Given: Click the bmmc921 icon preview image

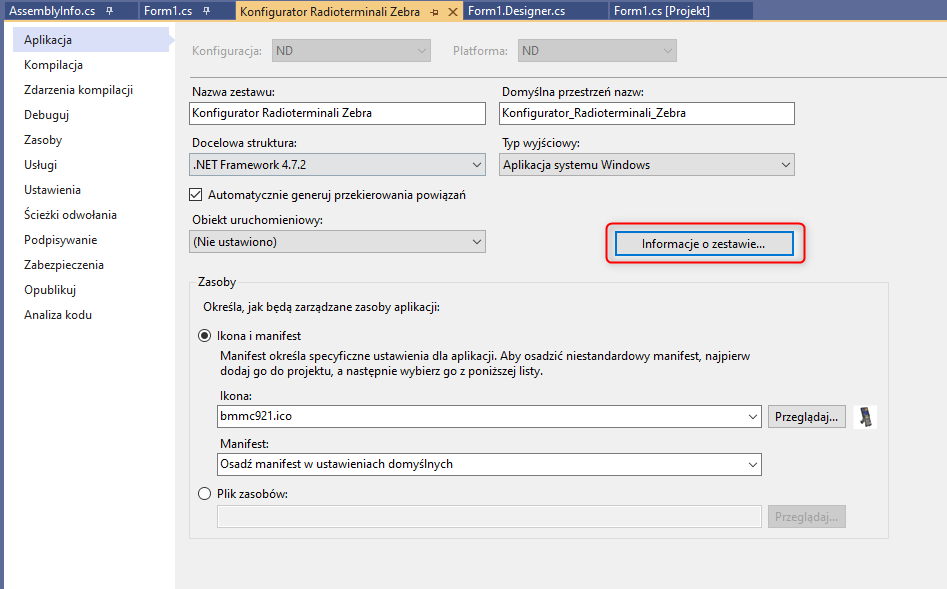Looking at the screenshot, I should (x=866, y=416).
